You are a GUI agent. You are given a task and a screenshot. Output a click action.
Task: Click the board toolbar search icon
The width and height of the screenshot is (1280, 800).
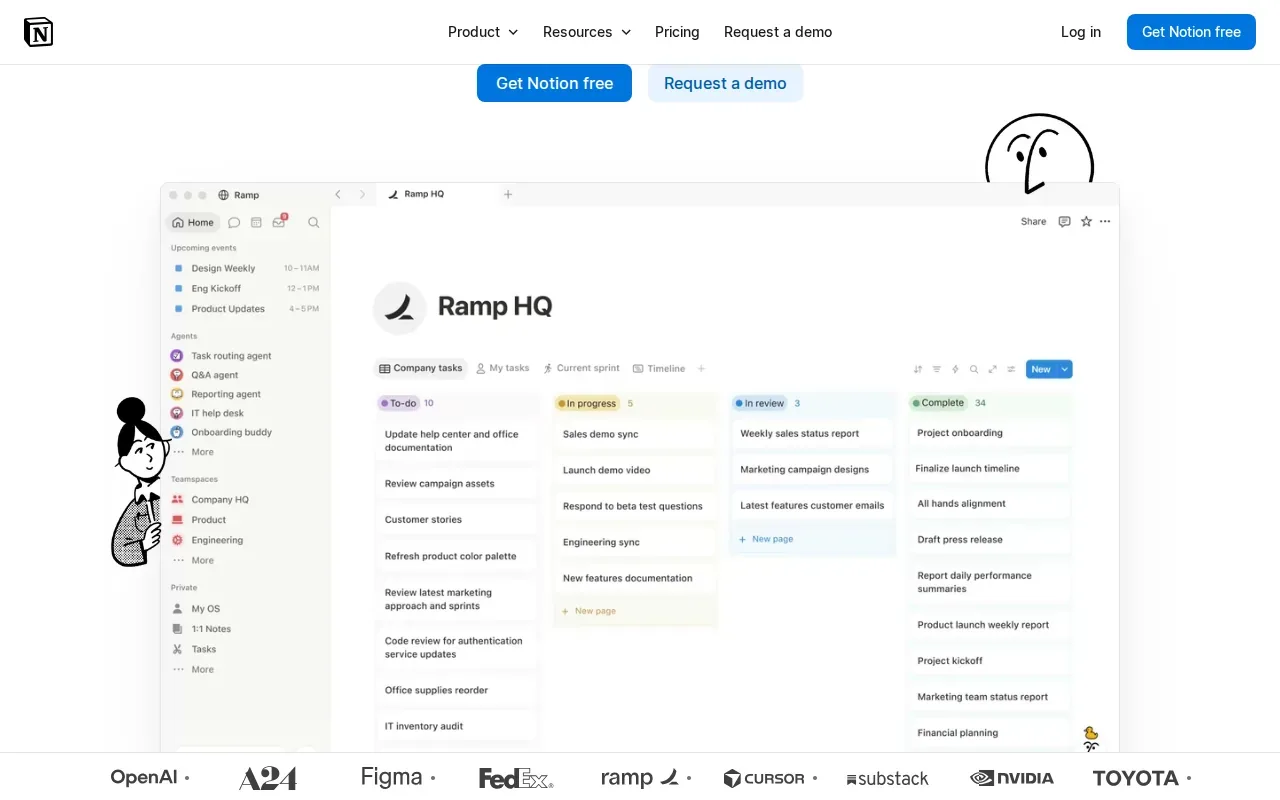tap(974, 369)
